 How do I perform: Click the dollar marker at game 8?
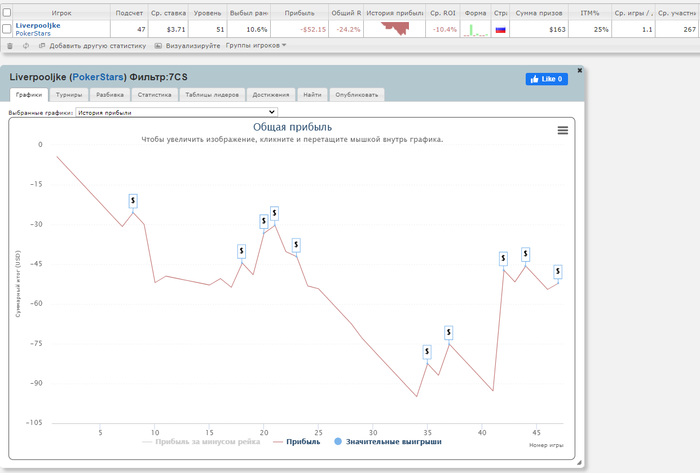[x=133, y=201]
